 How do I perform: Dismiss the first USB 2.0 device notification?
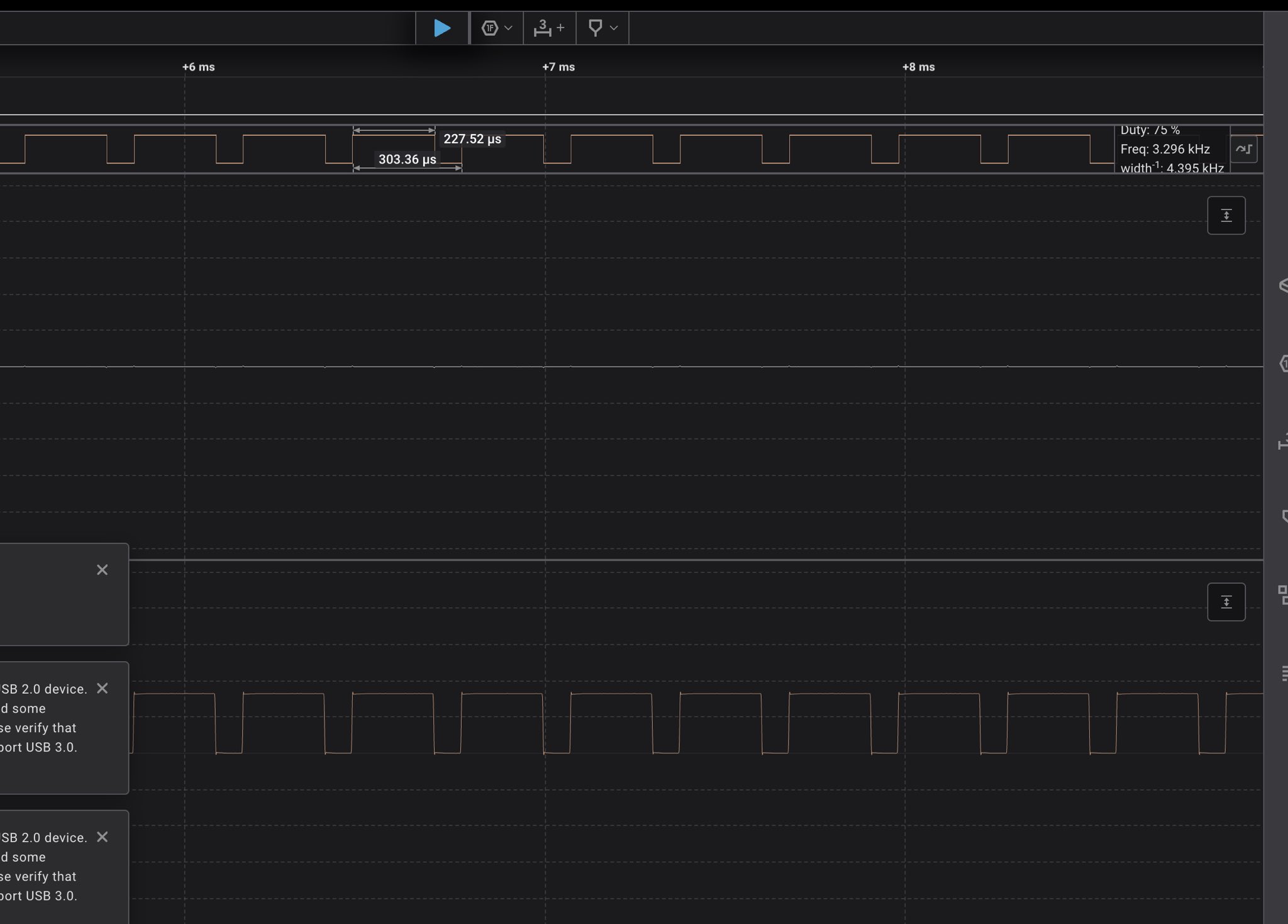[103, 688]
